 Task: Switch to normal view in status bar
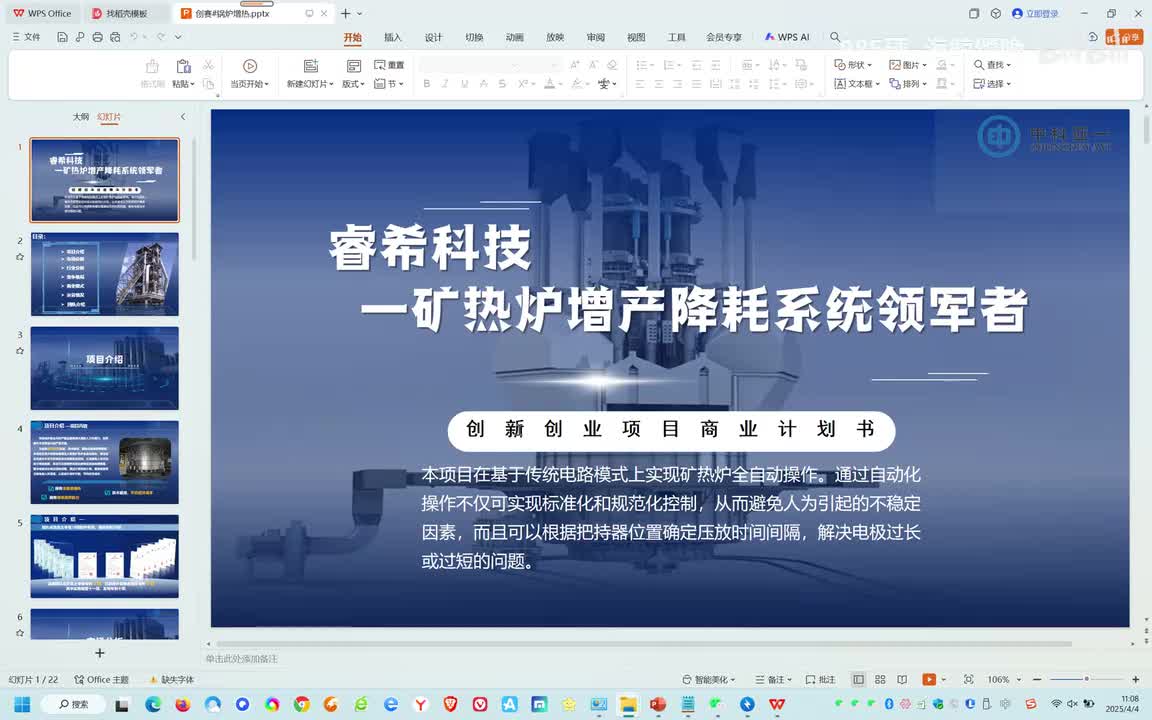tap(858, 680)
